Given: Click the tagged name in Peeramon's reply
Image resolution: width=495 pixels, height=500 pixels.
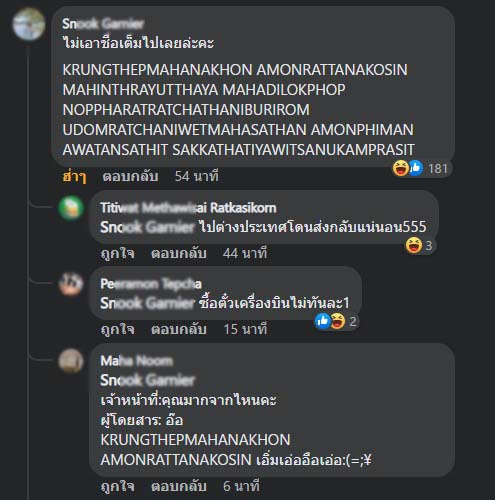Looking at the screenshot, I should coord(147,303).
